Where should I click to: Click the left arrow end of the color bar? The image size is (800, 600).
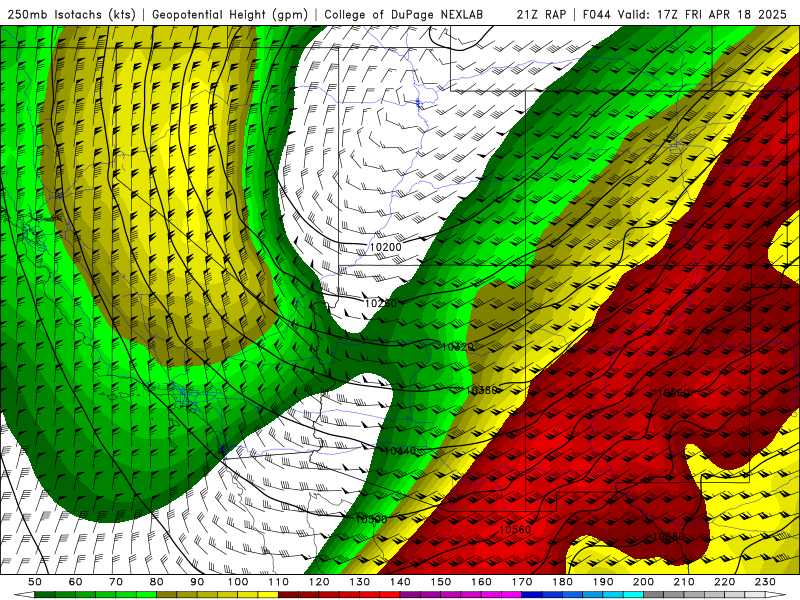click(x=24, y=595)
